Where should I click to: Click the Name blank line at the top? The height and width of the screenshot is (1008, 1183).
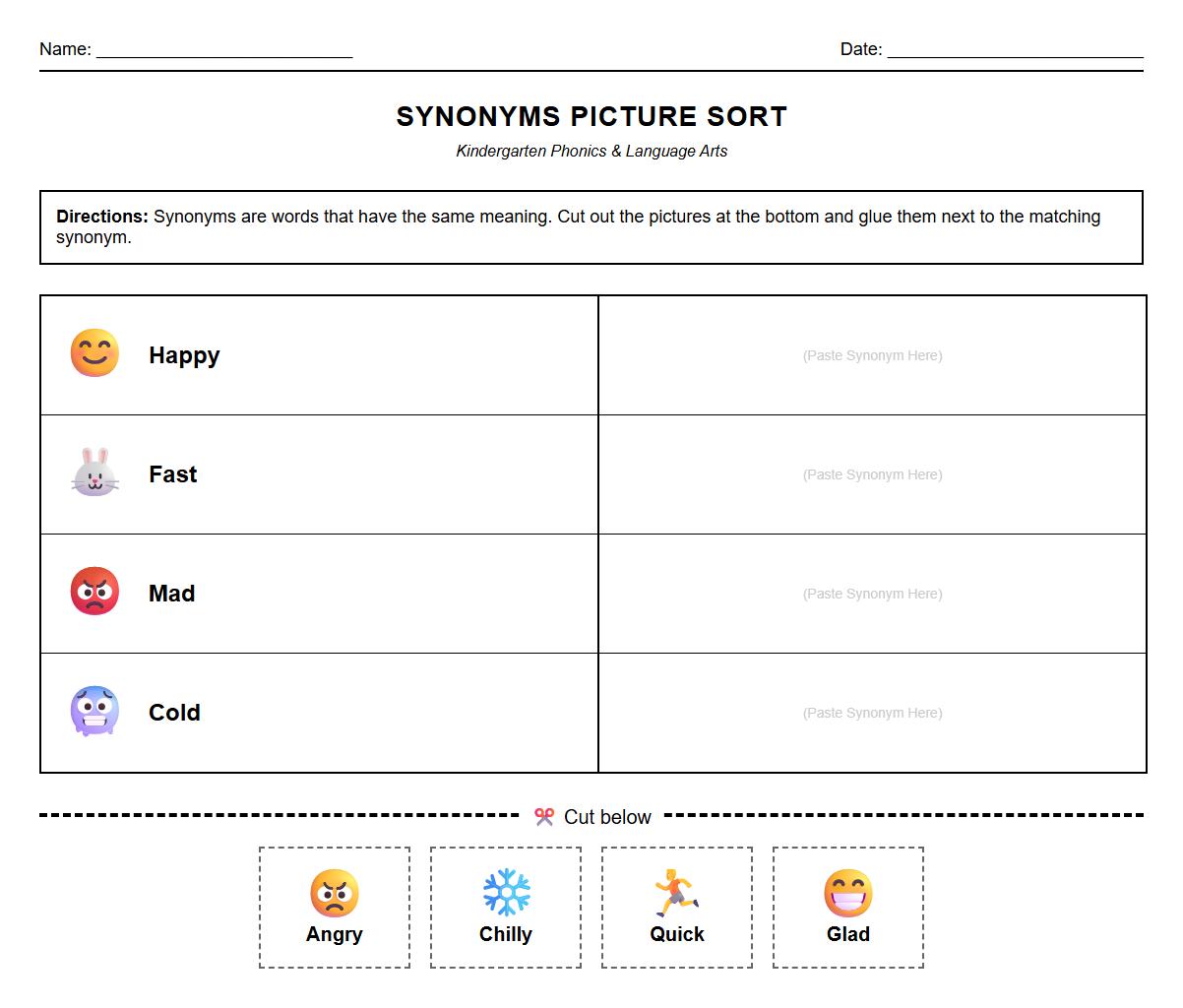pyautogui.click(x=226, y=54)
